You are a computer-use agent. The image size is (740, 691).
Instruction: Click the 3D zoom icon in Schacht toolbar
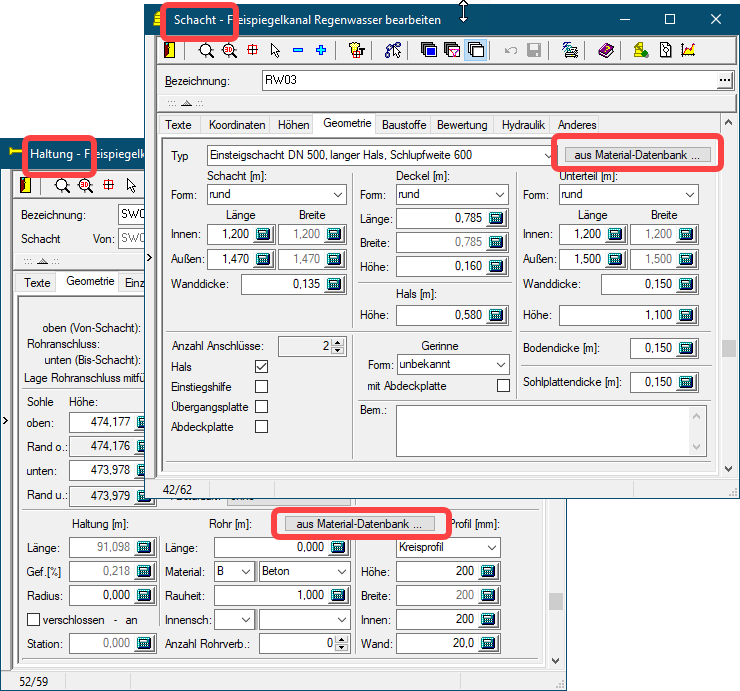click(x=229, y=49)
